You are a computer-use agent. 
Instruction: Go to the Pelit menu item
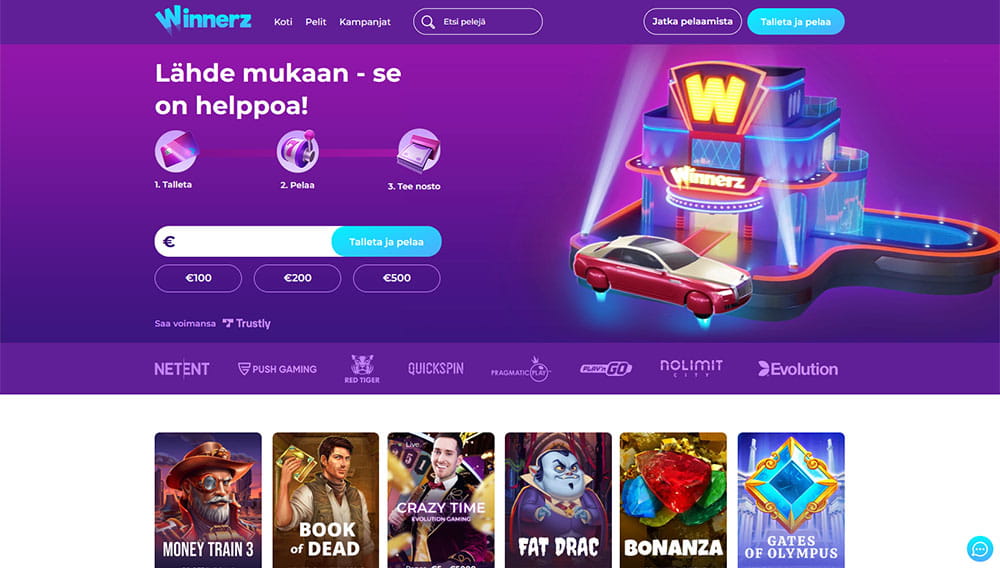(x=316, y=22)
